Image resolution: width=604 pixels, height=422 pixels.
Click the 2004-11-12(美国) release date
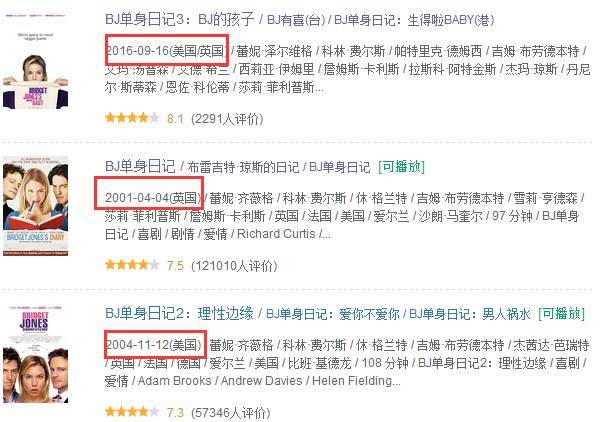(153, 344)
